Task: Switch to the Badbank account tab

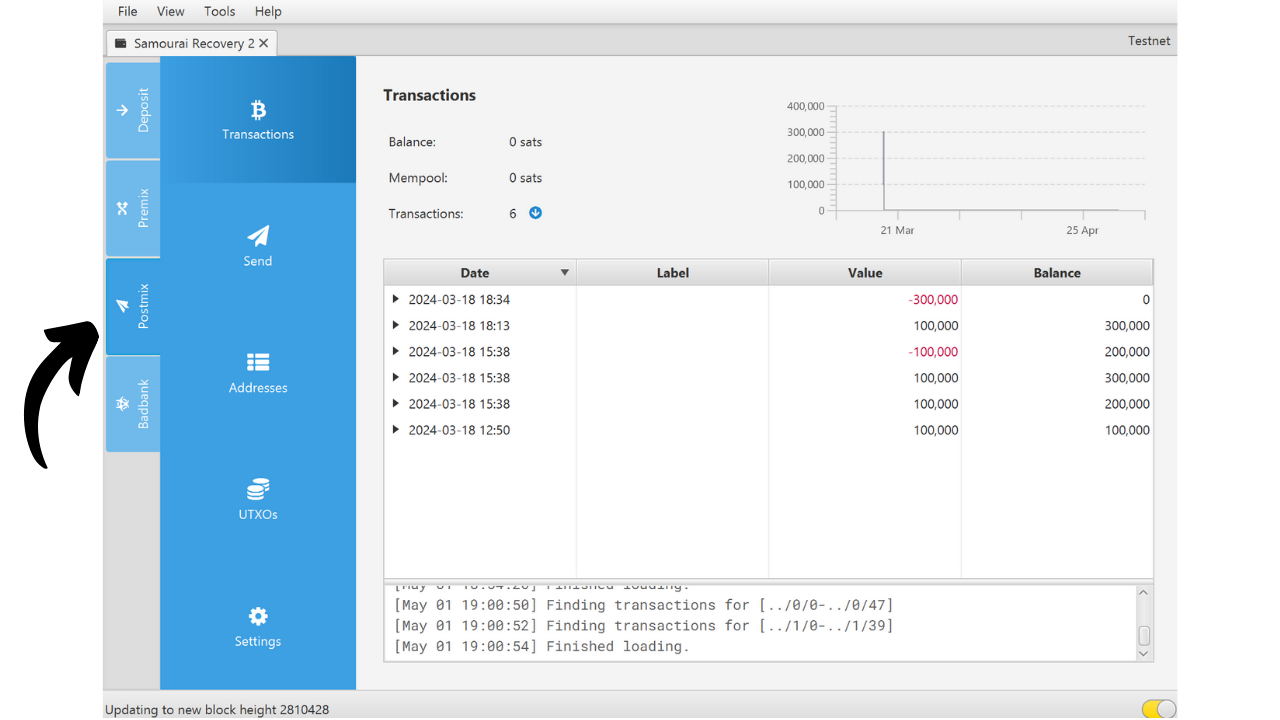Action: 133,404
